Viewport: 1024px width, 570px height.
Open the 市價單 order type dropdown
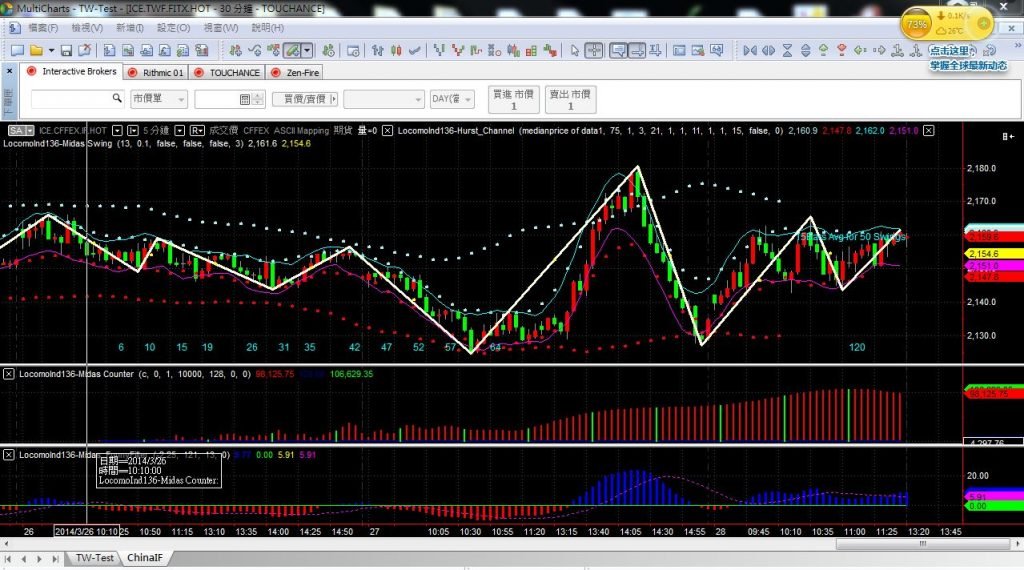[x=159, y=99]
